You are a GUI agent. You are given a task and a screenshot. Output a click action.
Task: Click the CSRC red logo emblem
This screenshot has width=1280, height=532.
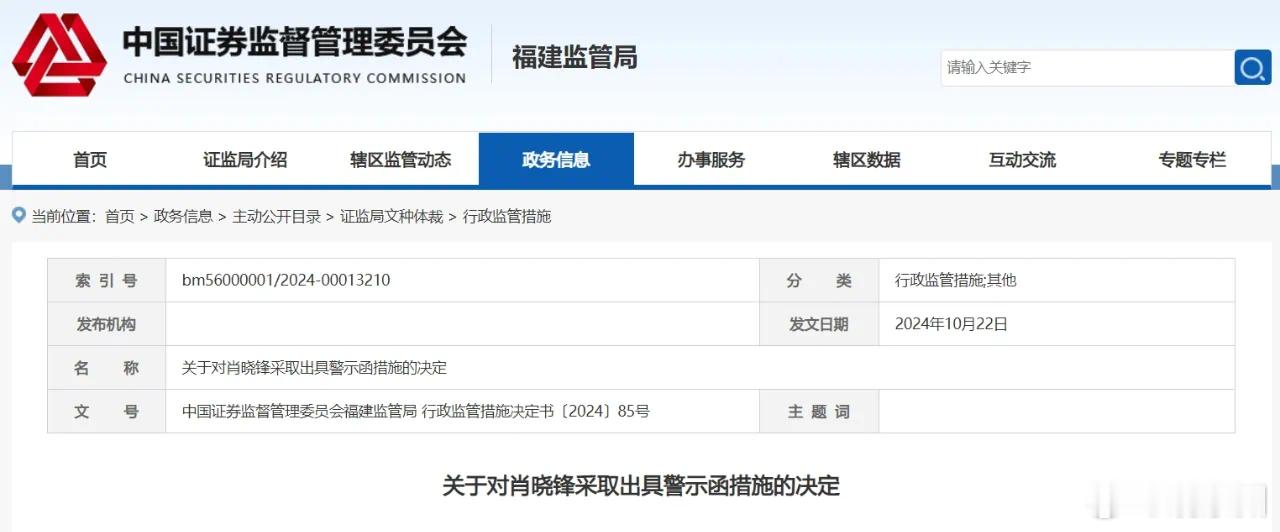coord(59,55)
